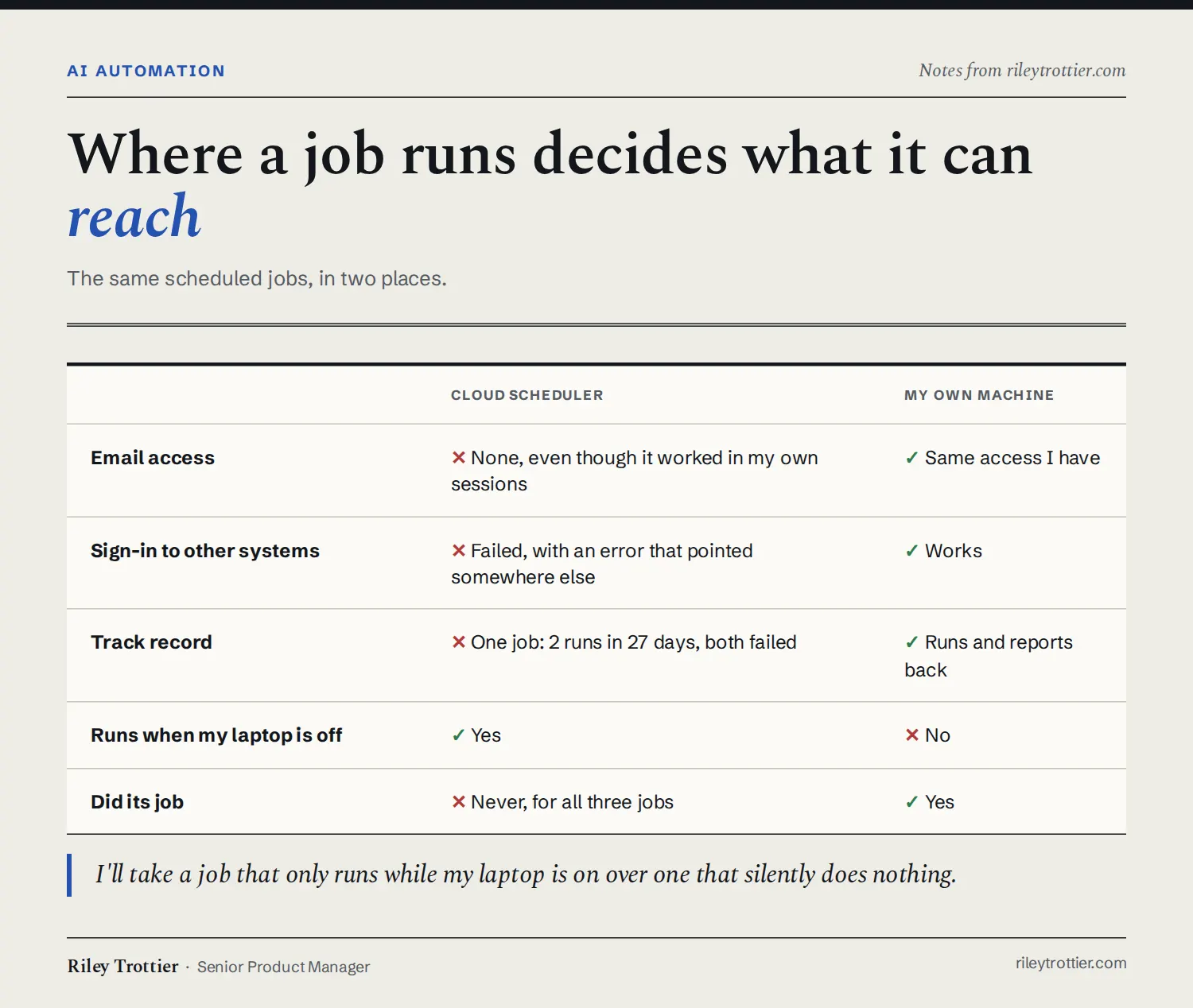Click the text "Same access I have"
The width and height of the screenshot is (1193, 1008).
[1012, 458]
